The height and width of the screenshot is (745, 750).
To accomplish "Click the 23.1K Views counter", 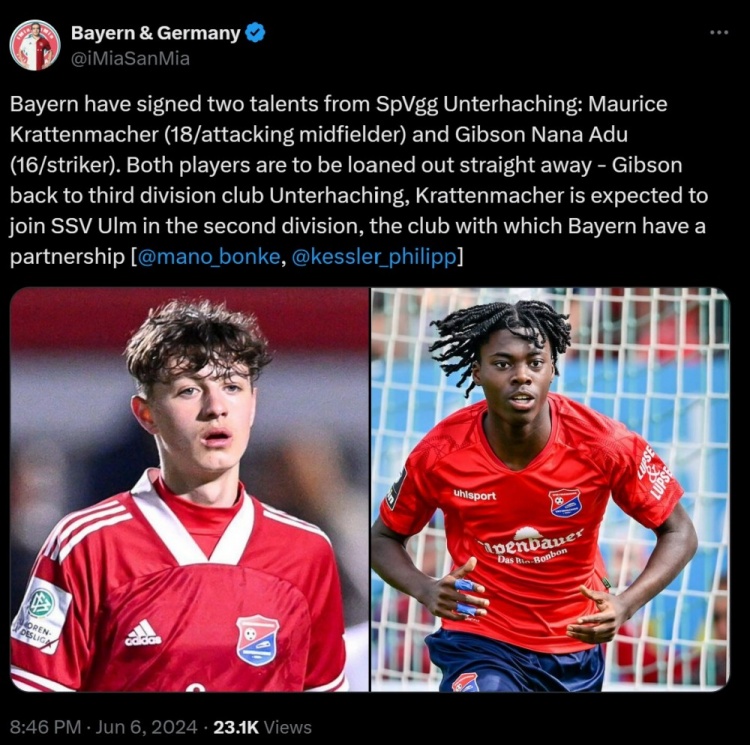I will pos(262,727).
